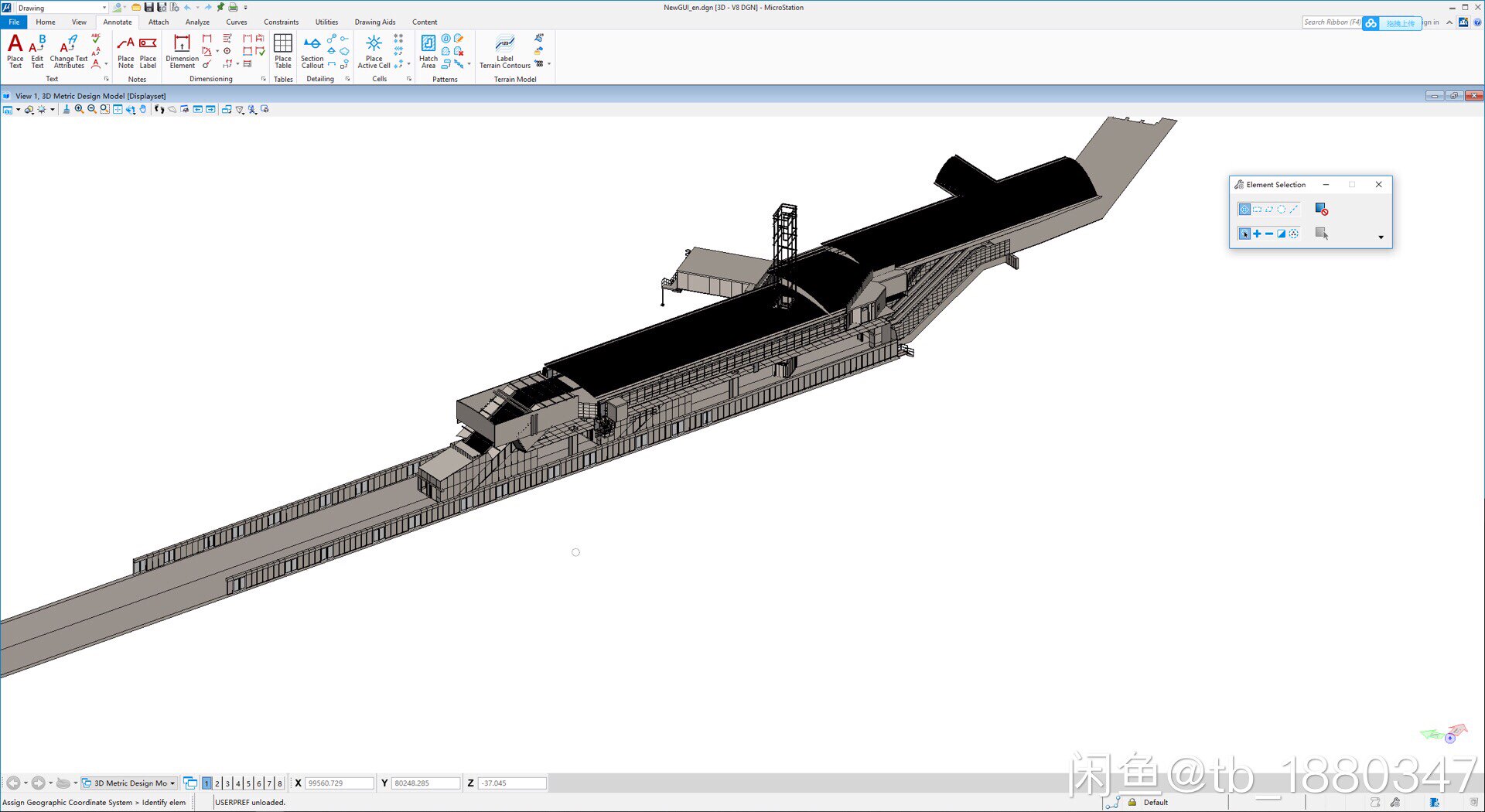This screenshot has width=1485, height=812.
Task: Click the cloud upload icon near sign in
Action: pos(1371,23)
